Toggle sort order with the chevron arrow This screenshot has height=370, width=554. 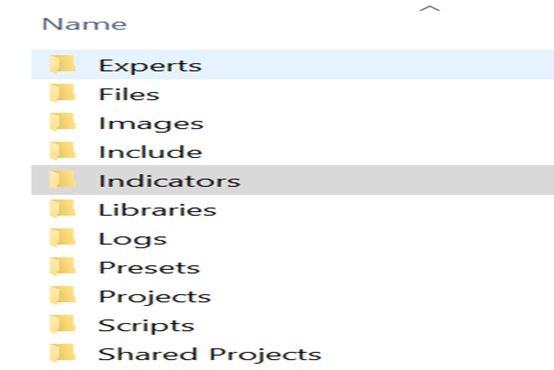tap(430, 8)
